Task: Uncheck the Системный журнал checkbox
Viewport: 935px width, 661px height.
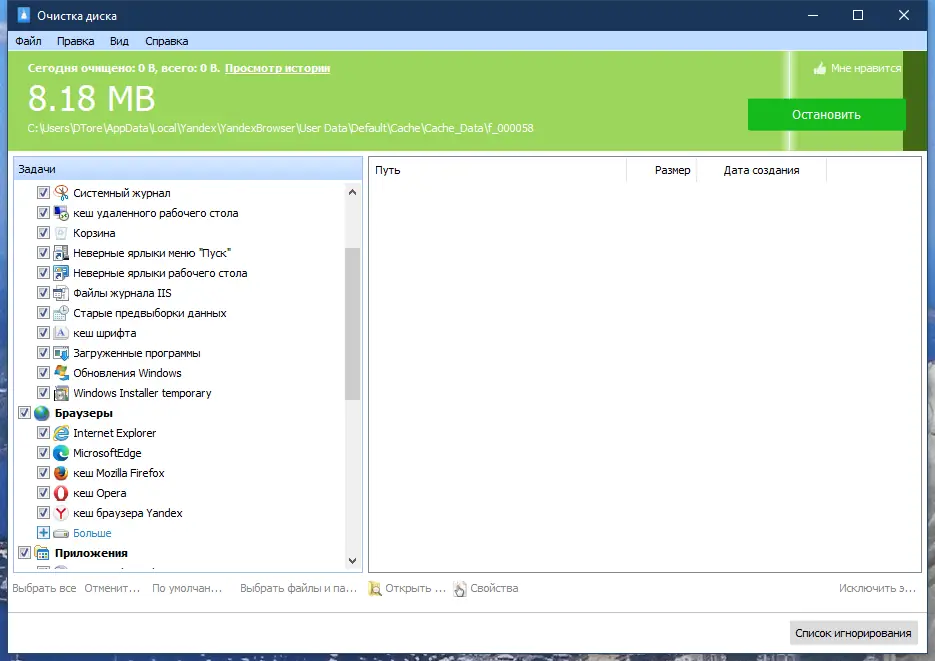Action: (43, 193)
